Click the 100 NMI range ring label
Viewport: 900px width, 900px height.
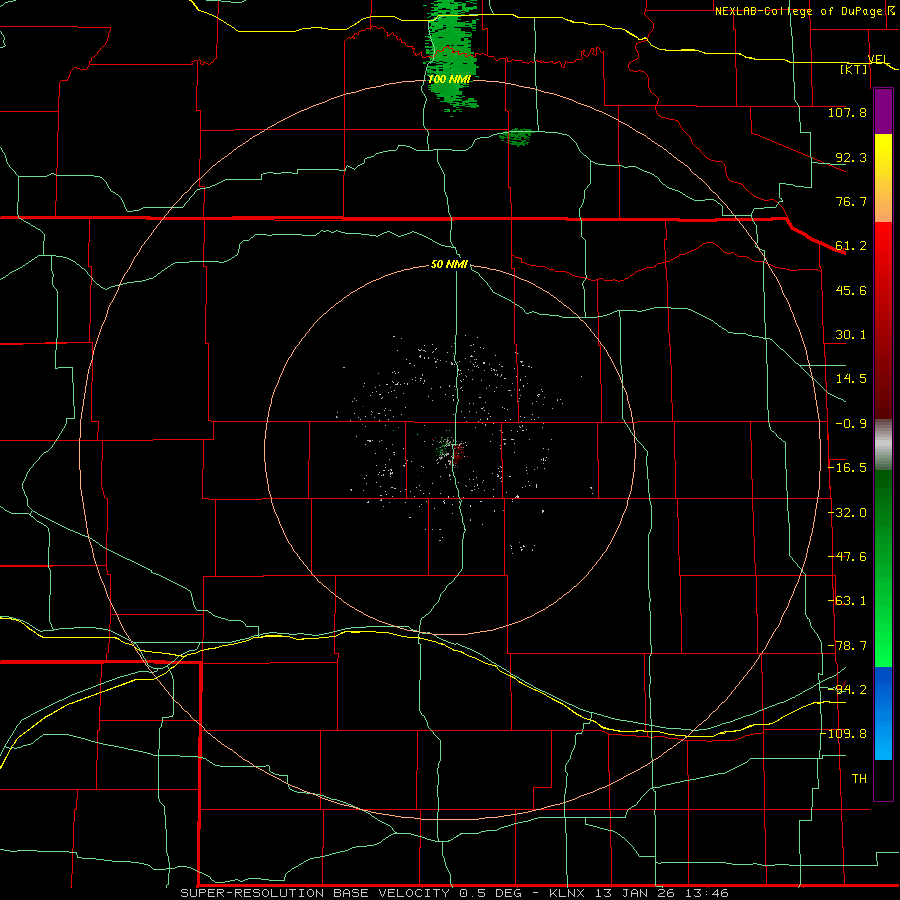tap(449, 79)
